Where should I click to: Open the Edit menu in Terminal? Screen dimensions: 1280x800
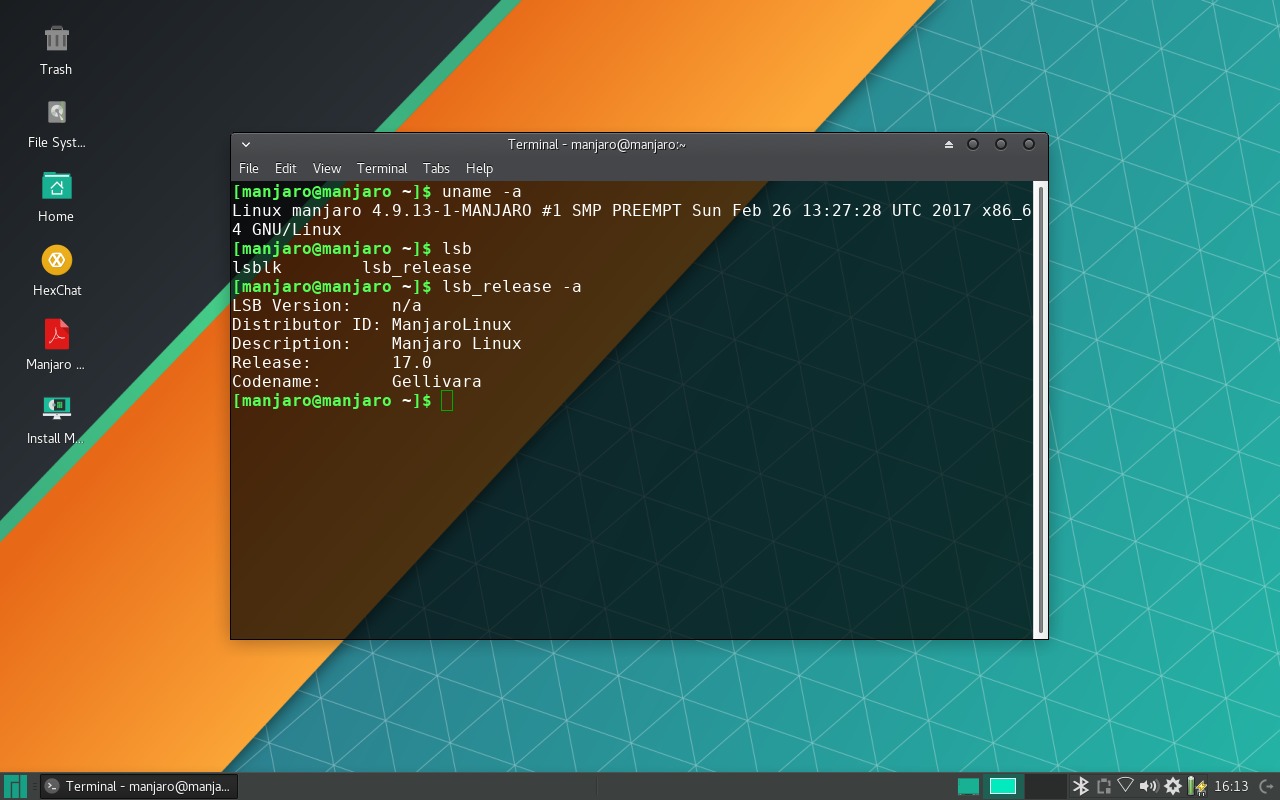point(285,168)
